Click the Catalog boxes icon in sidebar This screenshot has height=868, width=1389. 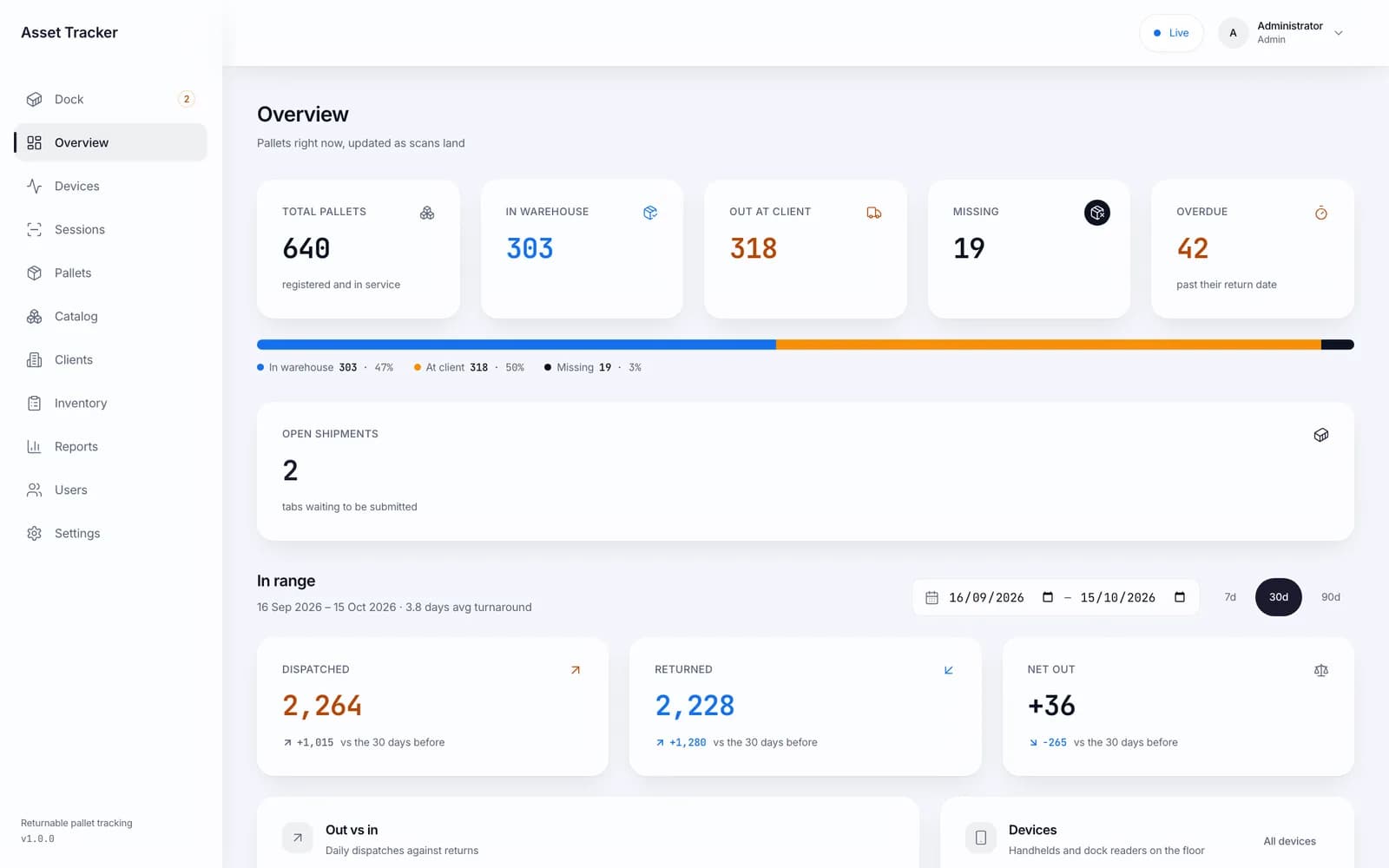34,316
